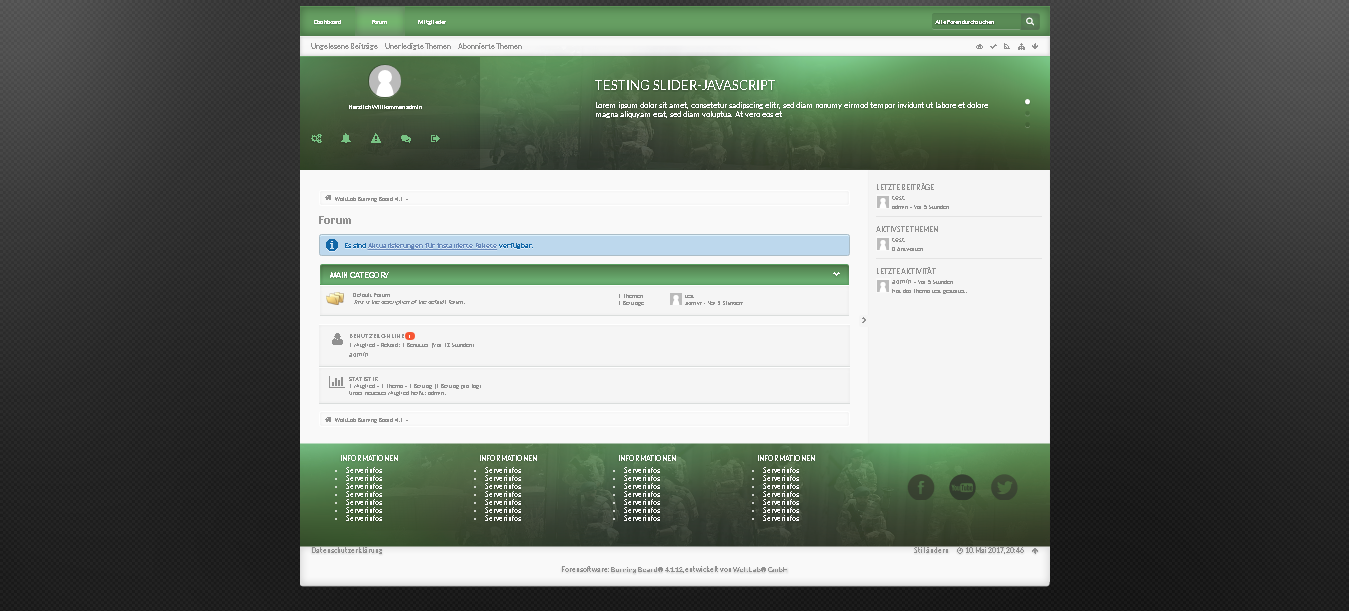Image resolution: width=1349 pixels, height=611 pixels.
Task: Collapse the sidebar with the arrow
Action: (864, 320)
